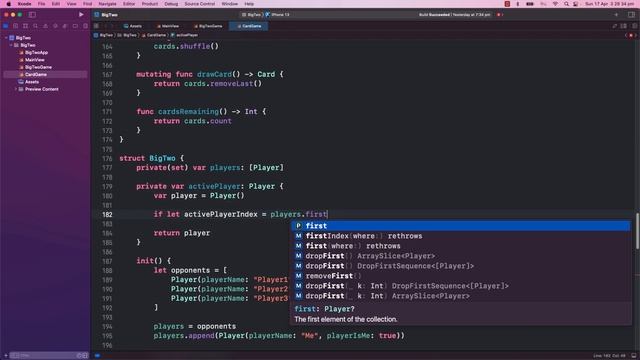
Task: Open the test navigator icon
Action: [x=55, y=26]
